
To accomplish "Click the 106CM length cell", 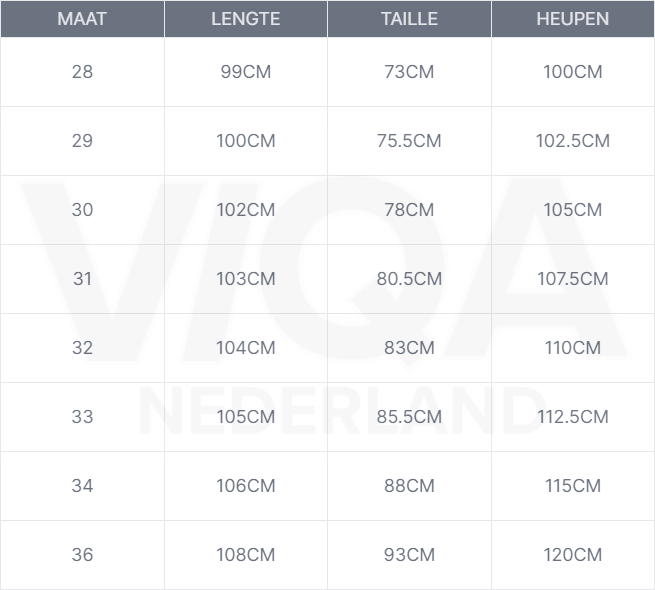I will click(x=246, y=486).
